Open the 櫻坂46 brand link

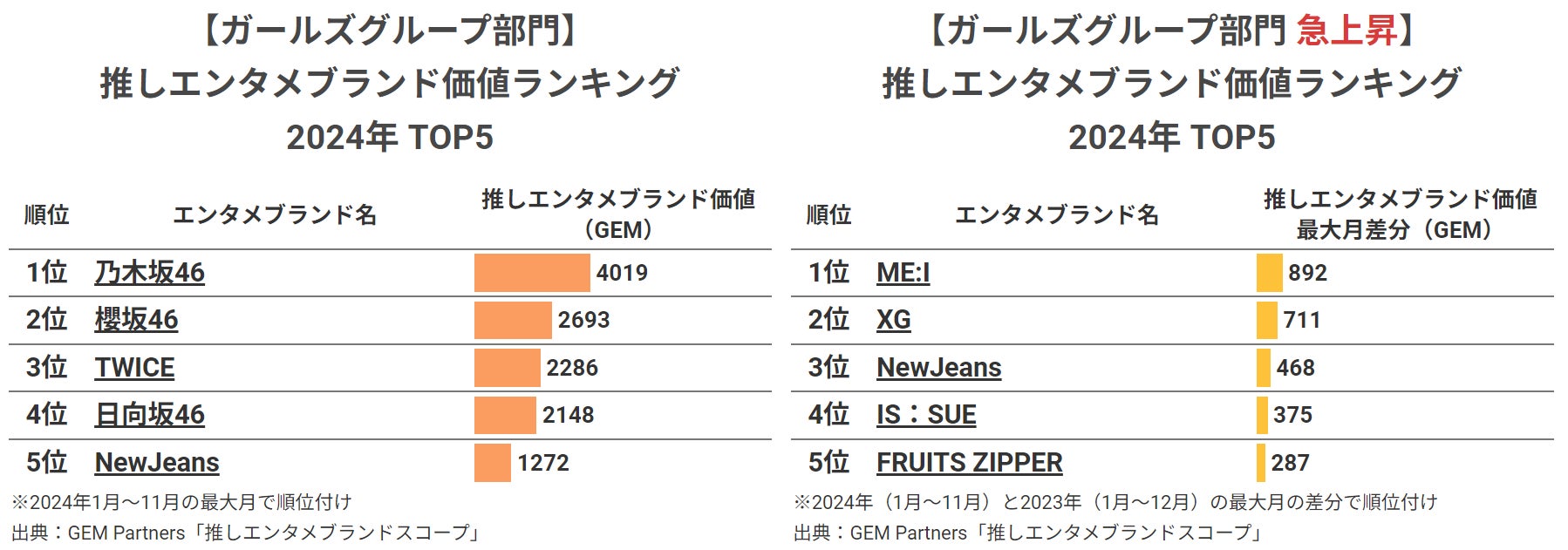(136, 320)
